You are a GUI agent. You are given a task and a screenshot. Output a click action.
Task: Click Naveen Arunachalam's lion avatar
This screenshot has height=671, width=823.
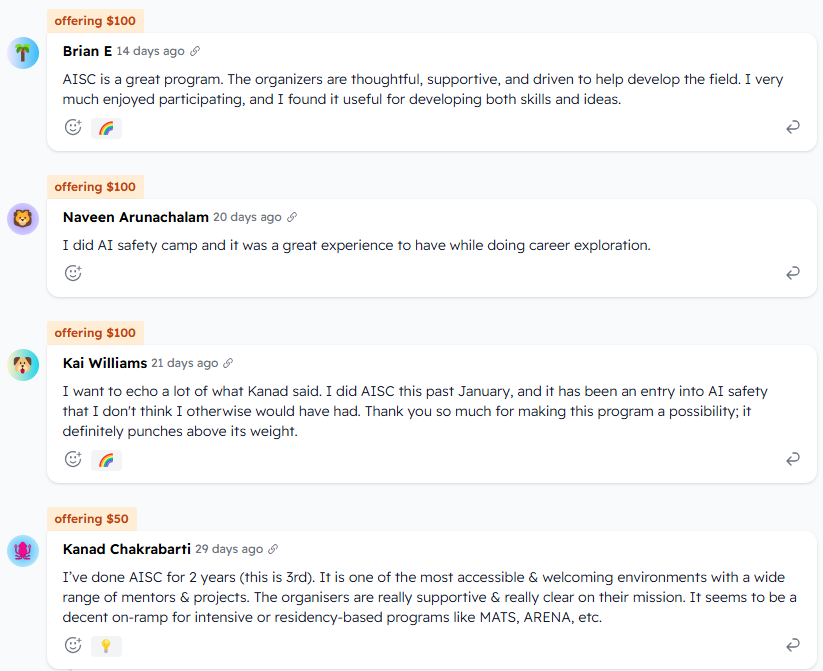[23, 218]
